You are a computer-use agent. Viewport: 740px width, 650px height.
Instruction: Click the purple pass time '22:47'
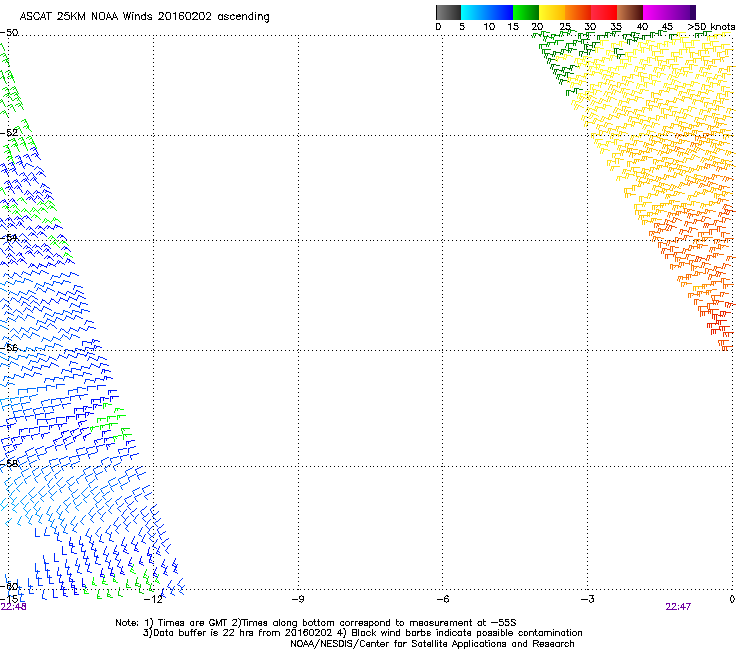(x=678, y=607)
